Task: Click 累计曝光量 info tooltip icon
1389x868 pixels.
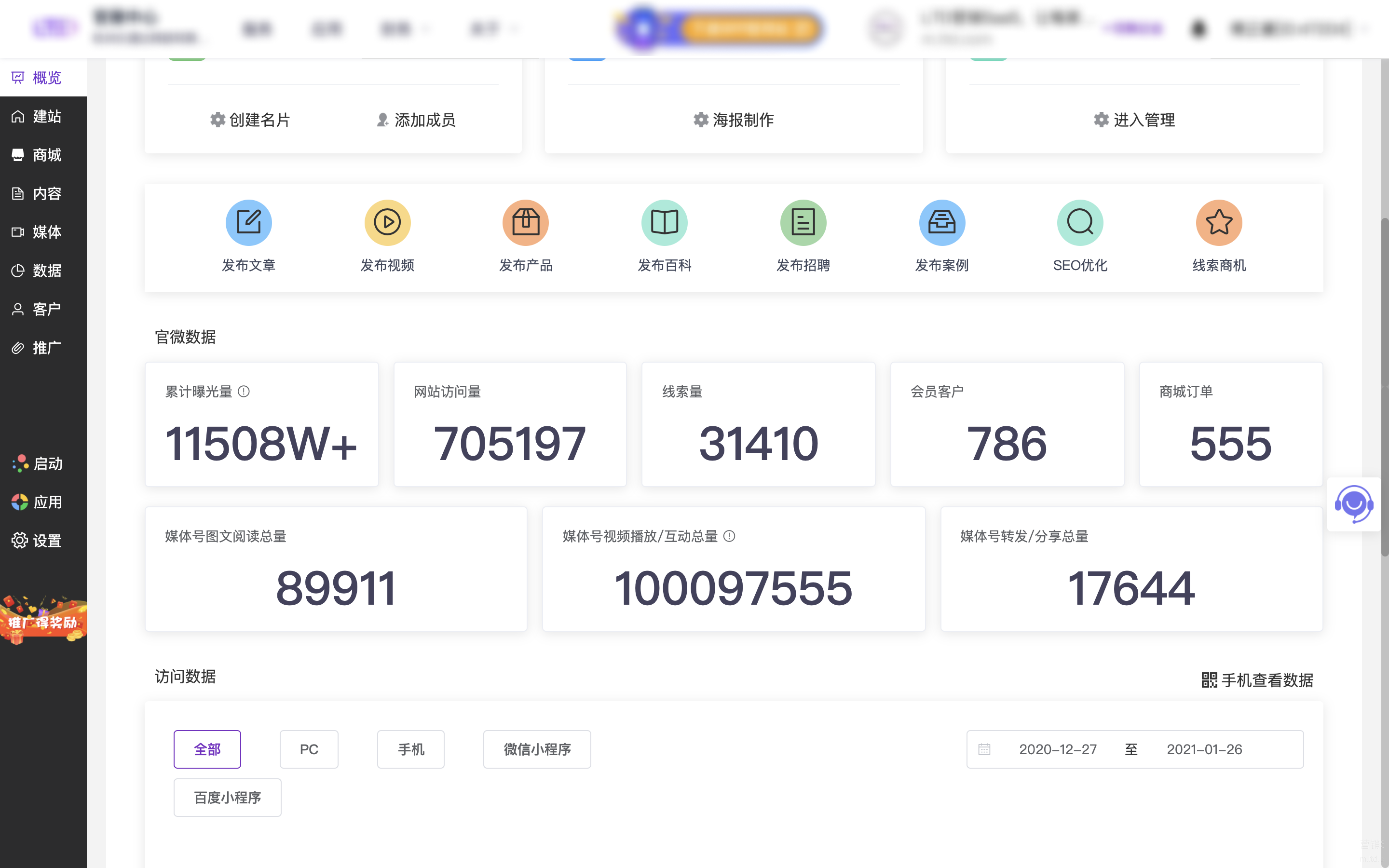Action: point(244,392)
